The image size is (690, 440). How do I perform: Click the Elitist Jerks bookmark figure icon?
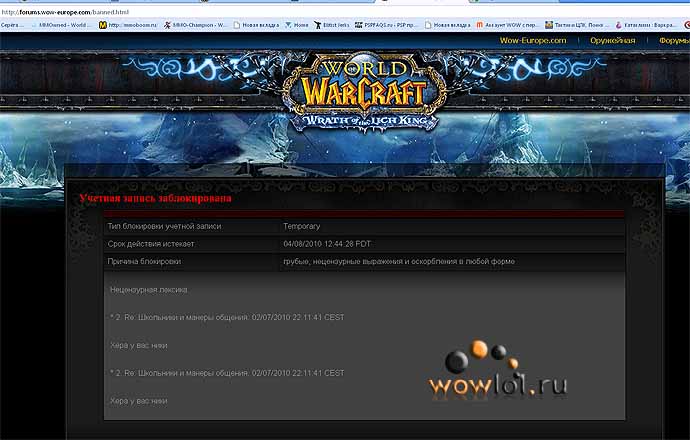318,25
